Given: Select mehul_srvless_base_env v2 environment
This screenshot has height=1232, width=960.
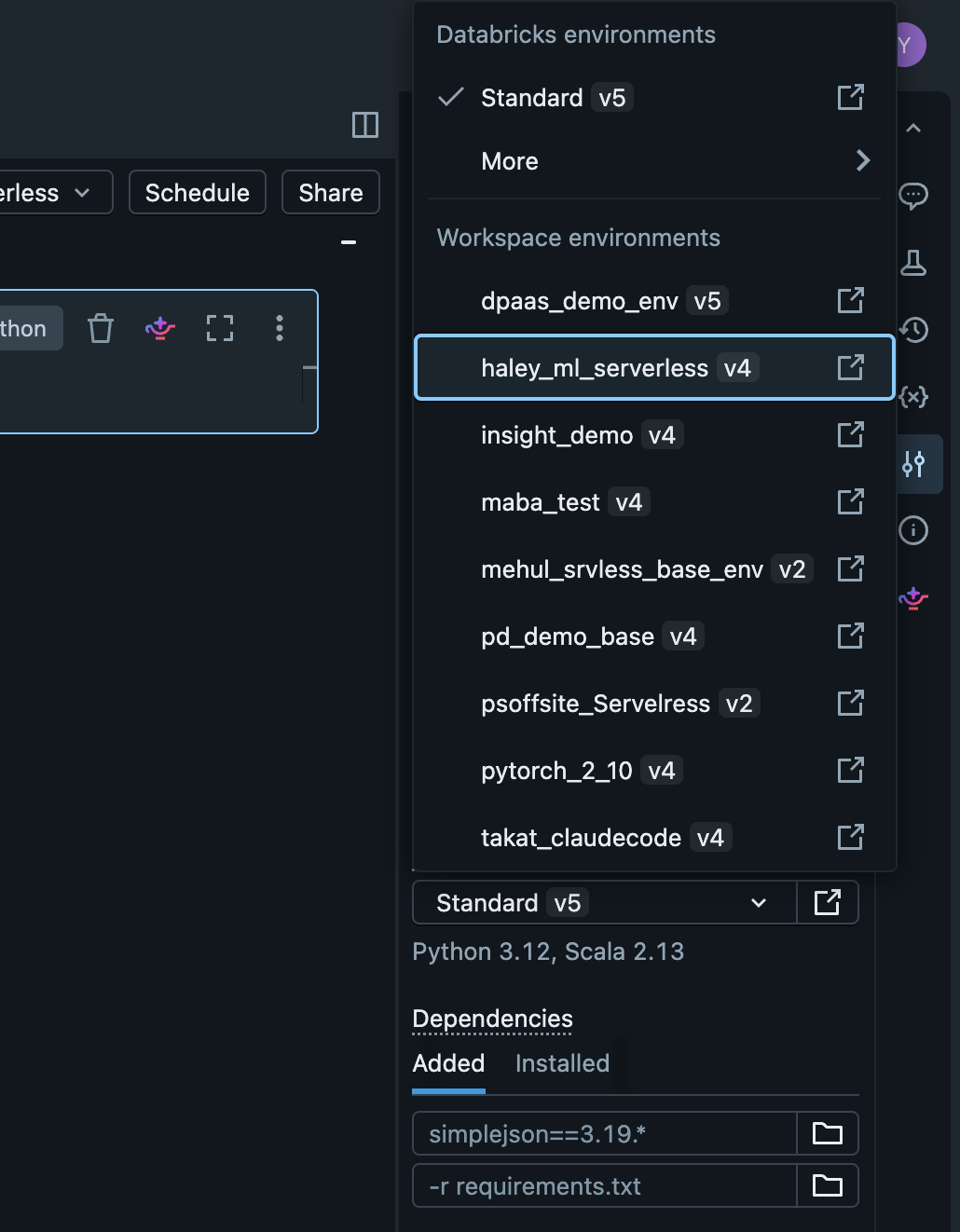Looking at the screenshot, I should (654, 568).
